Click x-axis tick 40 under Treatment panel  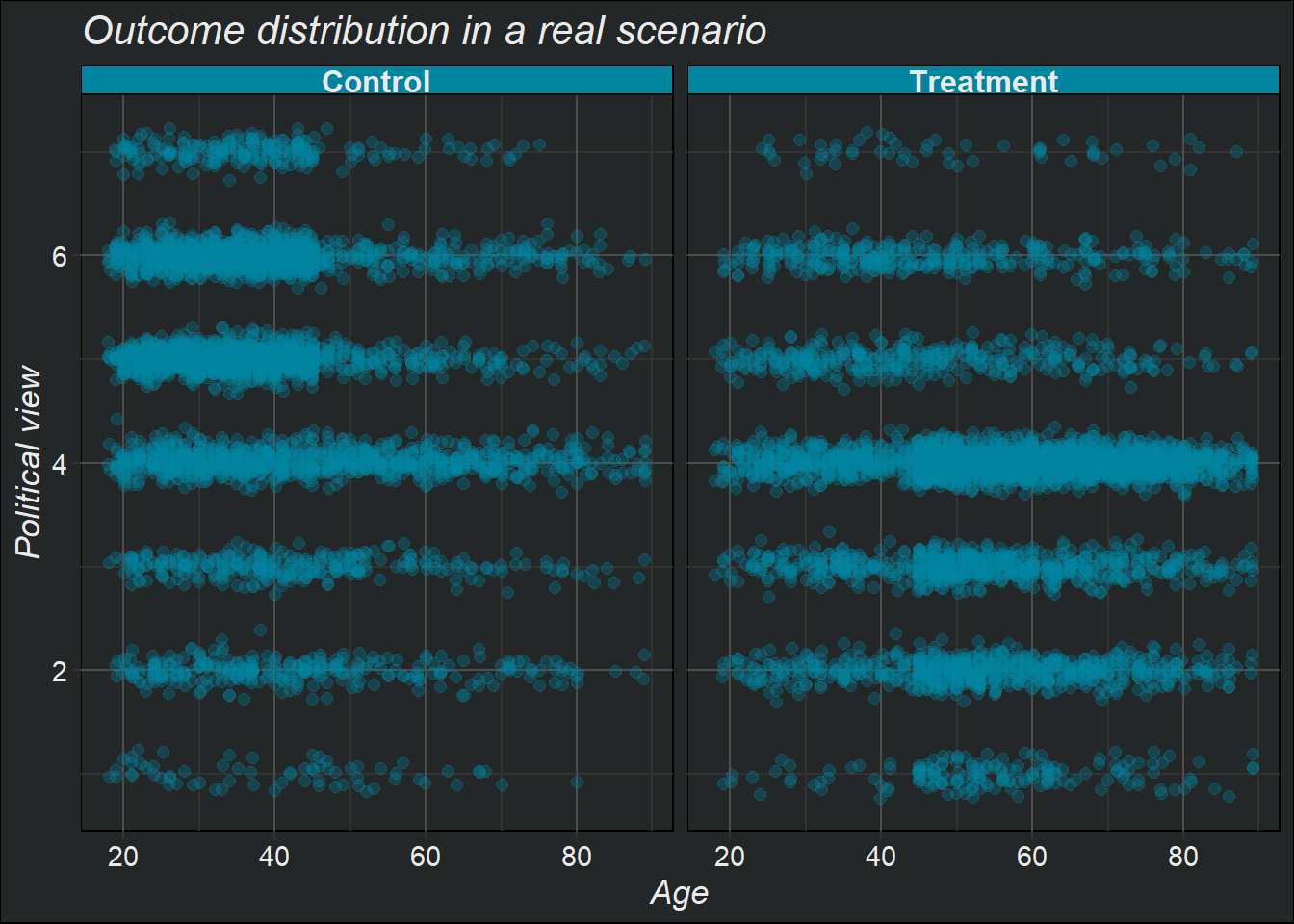click(x=881, y=856)
